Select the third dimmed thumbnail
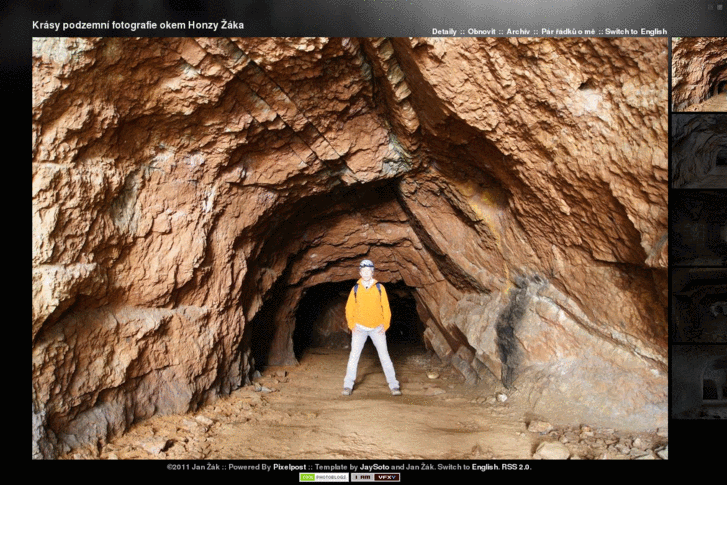 pyautogui.click(x=699, y=228)
